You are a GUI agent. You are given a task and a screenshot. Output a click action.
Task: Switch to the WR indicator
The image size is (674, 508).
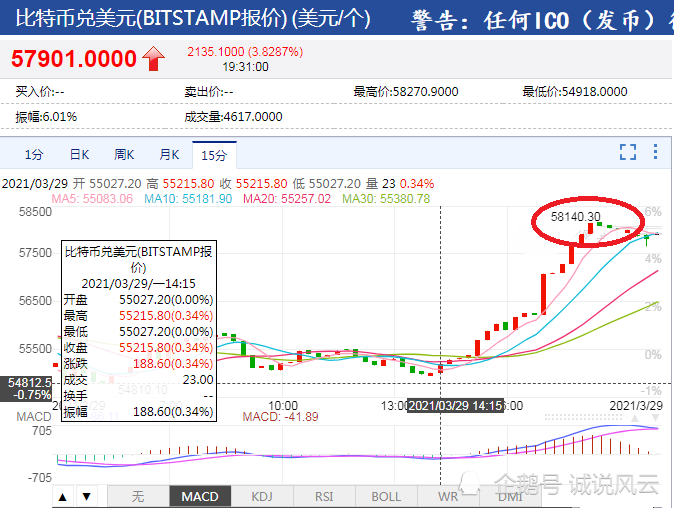[448, 497]
